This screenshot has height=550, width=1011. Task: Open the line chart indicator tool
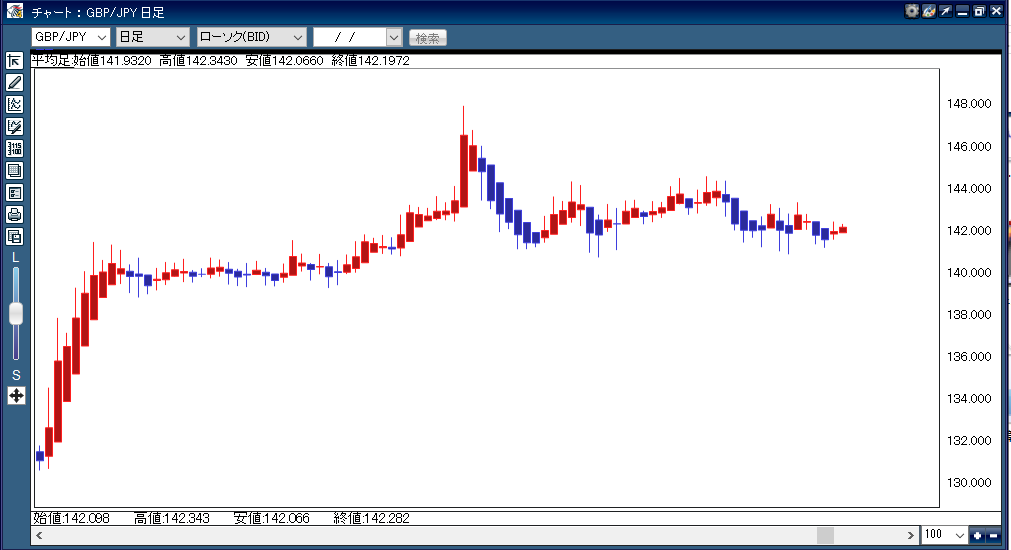point(15,104)
